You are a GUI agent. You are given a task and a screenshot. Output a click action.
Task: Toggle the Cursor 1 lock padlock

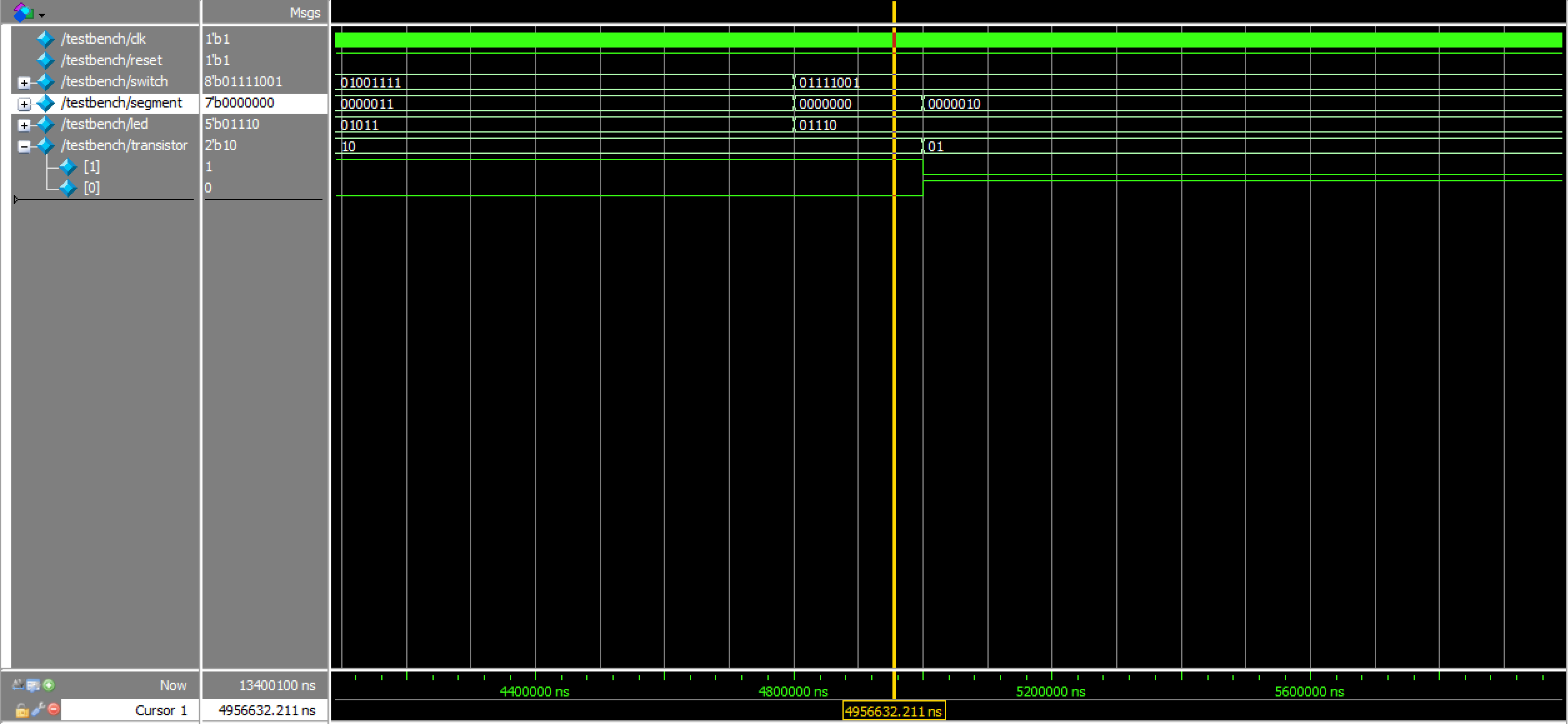click(x=21, y=710)
